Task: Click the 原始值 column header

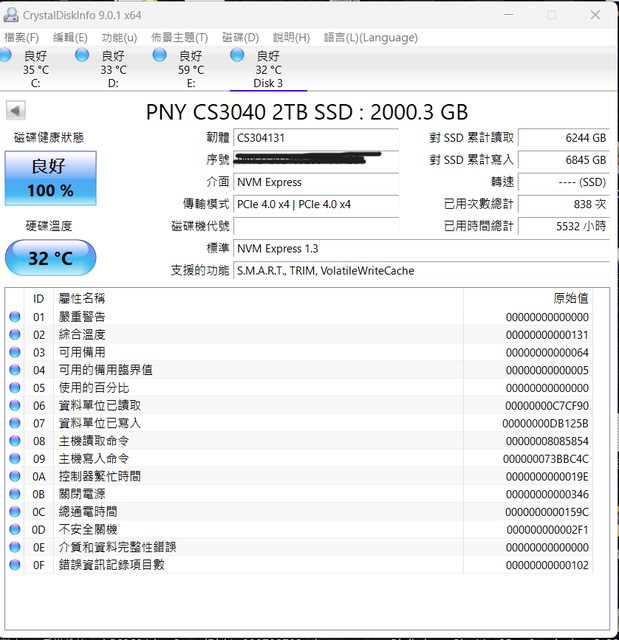Action: coord(570,298)
